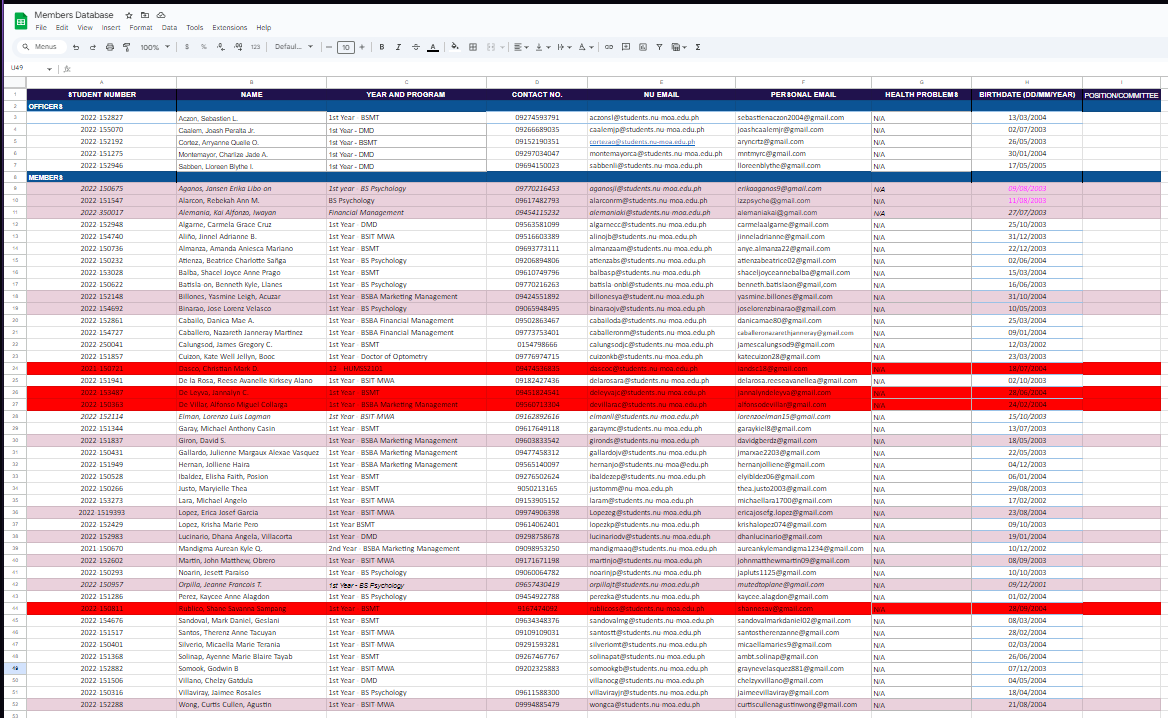Image resolution: width=1168 pixels, height=718 pixels.
Task: Toggle bold formatting
Action: pos(381,47)
